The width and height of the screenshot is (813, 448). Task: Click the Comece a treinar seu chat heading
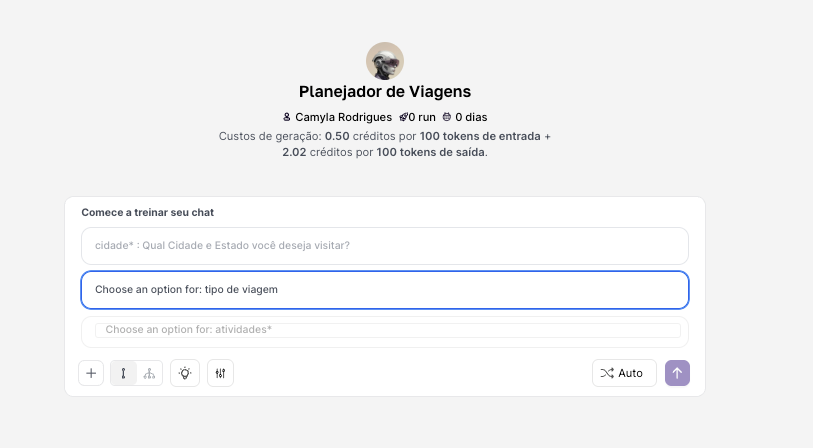pyautogui.click(x=147, y=212)
